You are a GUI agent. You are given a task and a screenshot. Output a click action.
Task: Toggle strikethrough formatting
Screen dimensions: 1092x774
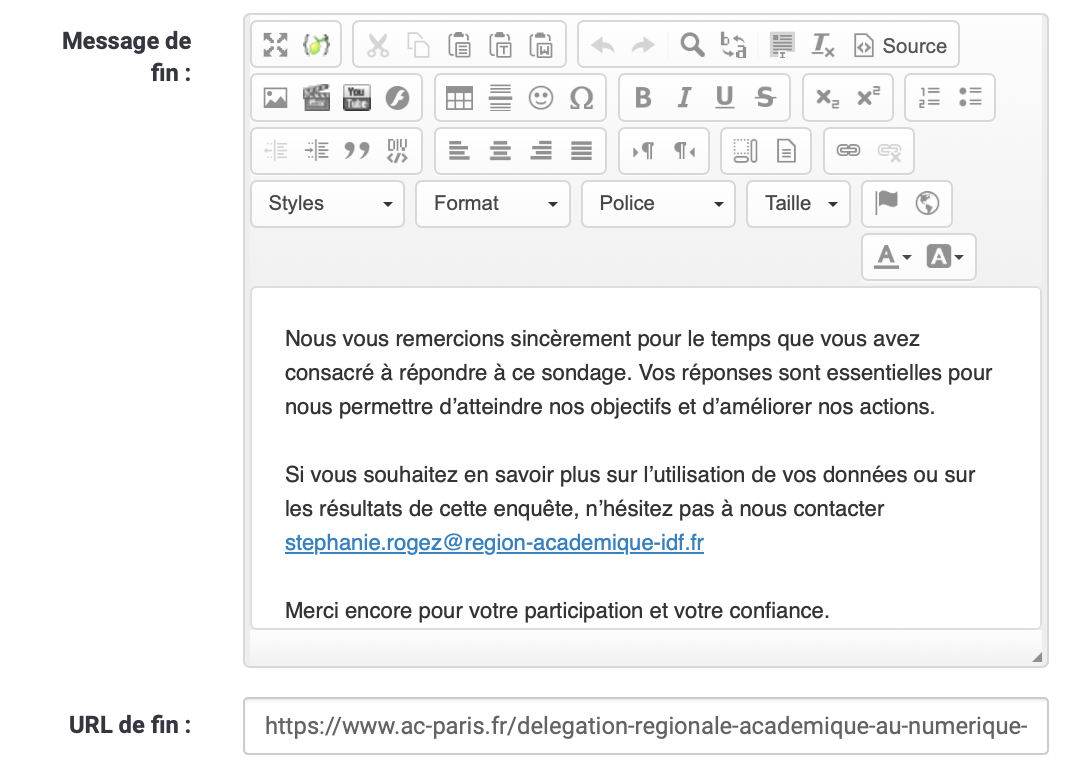[x=765, y=98]
